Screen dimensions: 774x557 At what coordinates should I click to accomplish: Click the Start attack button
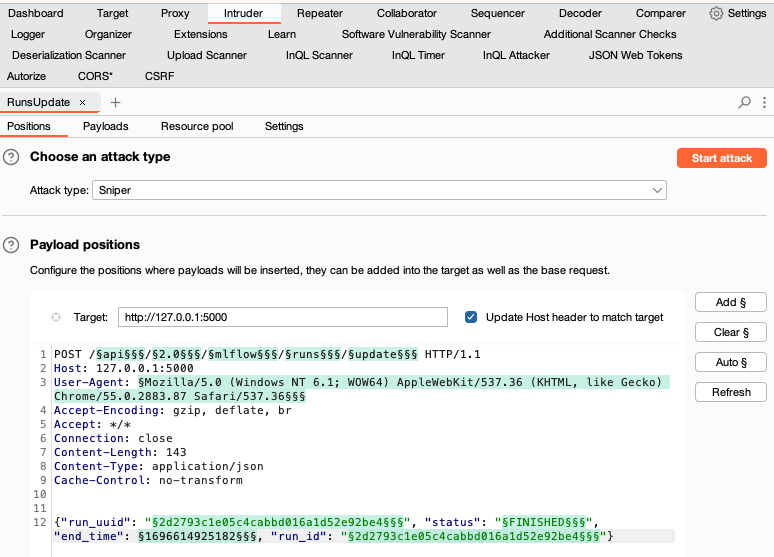(x=722, y=158)
